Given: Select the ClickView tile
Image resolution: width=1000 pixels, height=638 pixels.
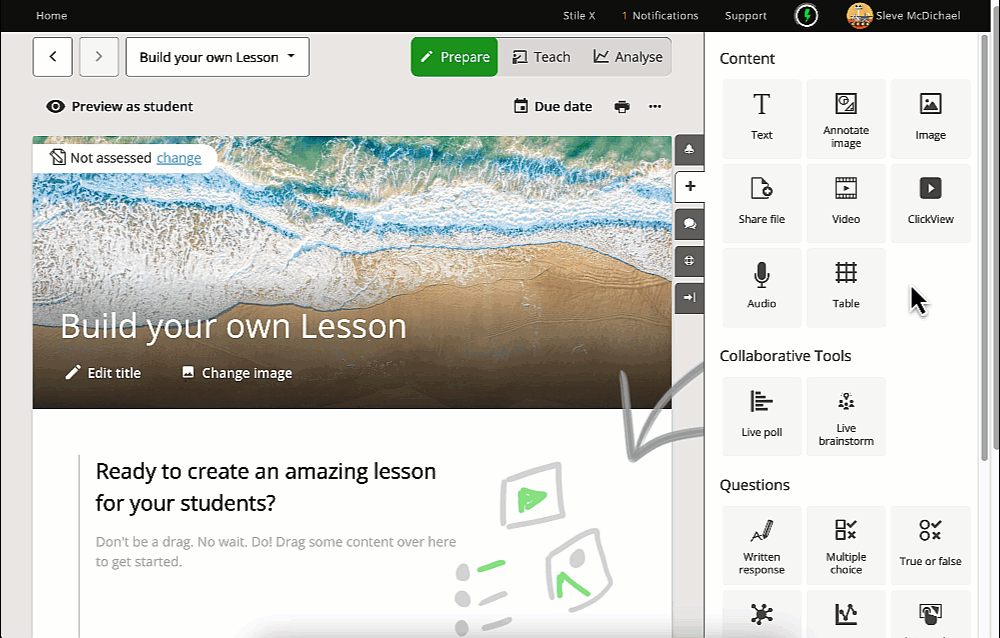Looking at the screenshot, I should 930,204.
